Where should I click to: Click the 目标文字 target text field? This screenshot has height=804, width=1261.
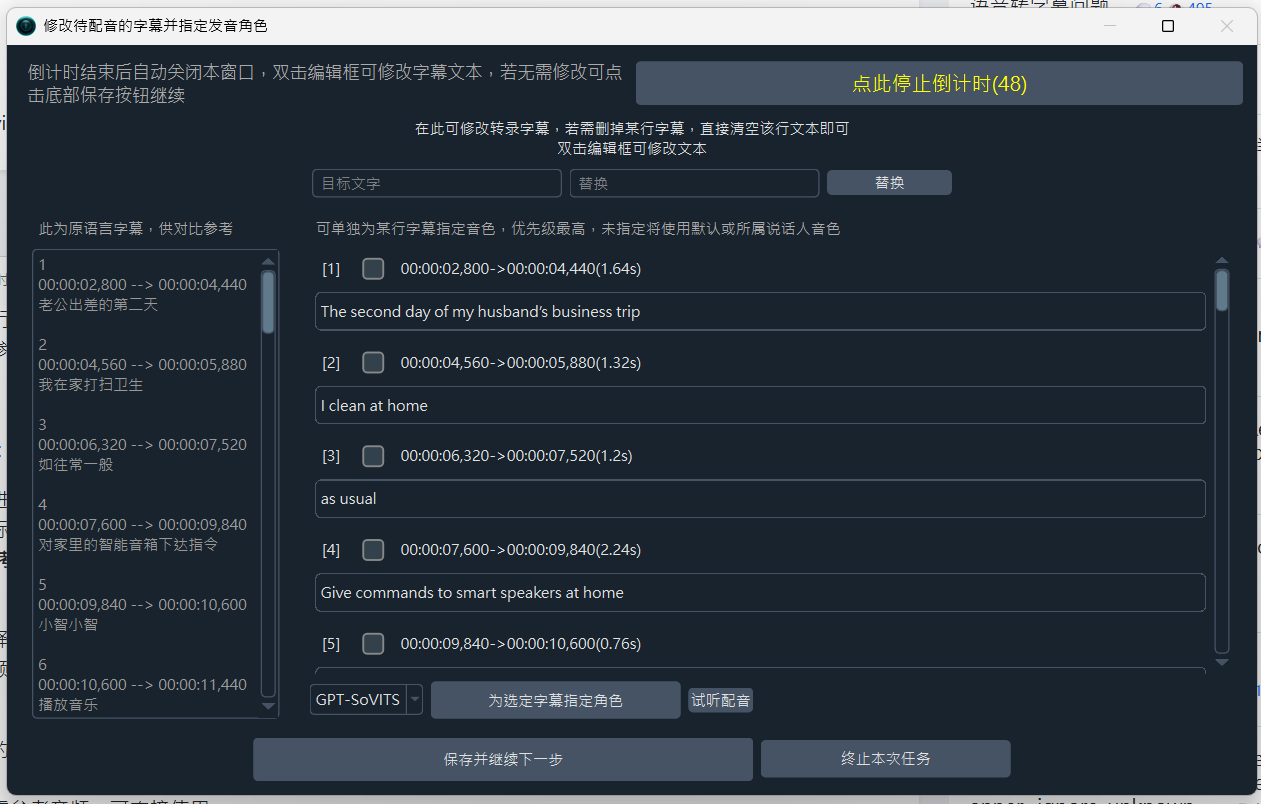coord(436,184)
